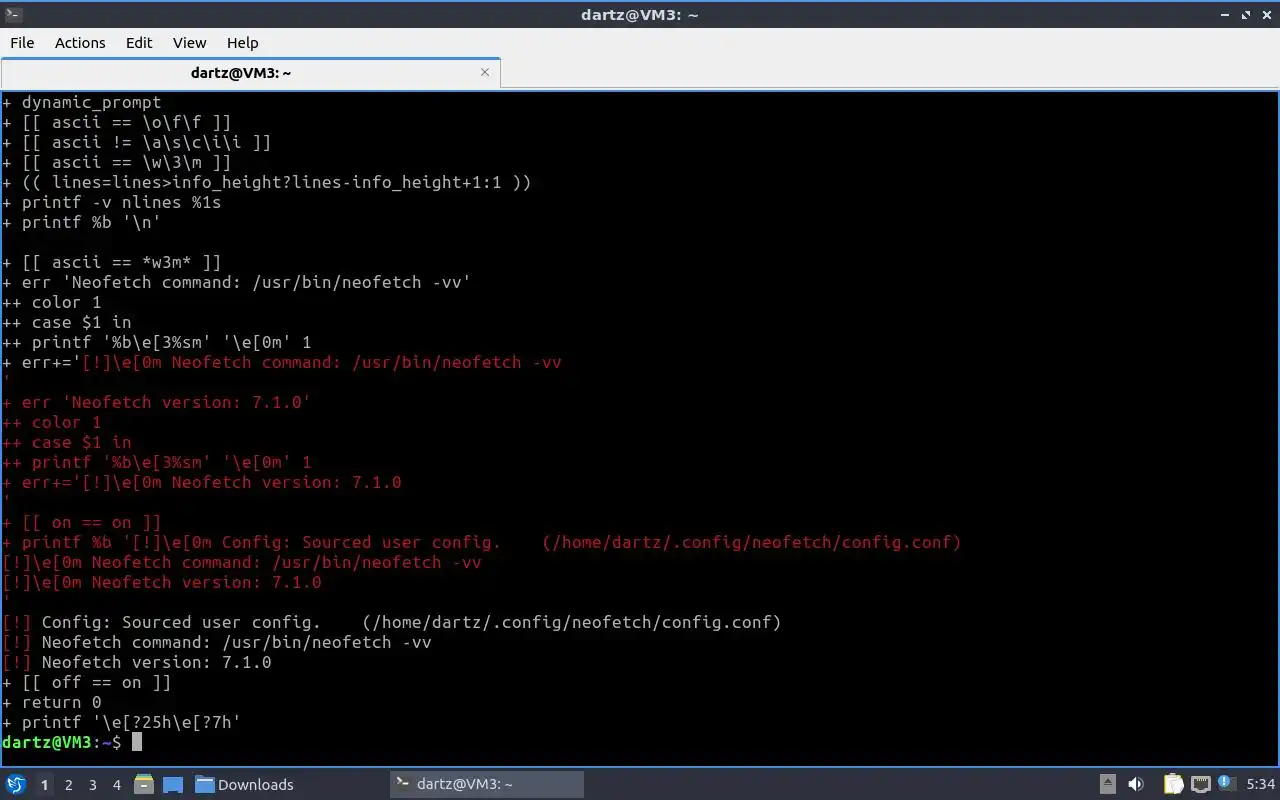Switch to virtual desktop 2
1280x800 pixels.
(x=68, y=785)
